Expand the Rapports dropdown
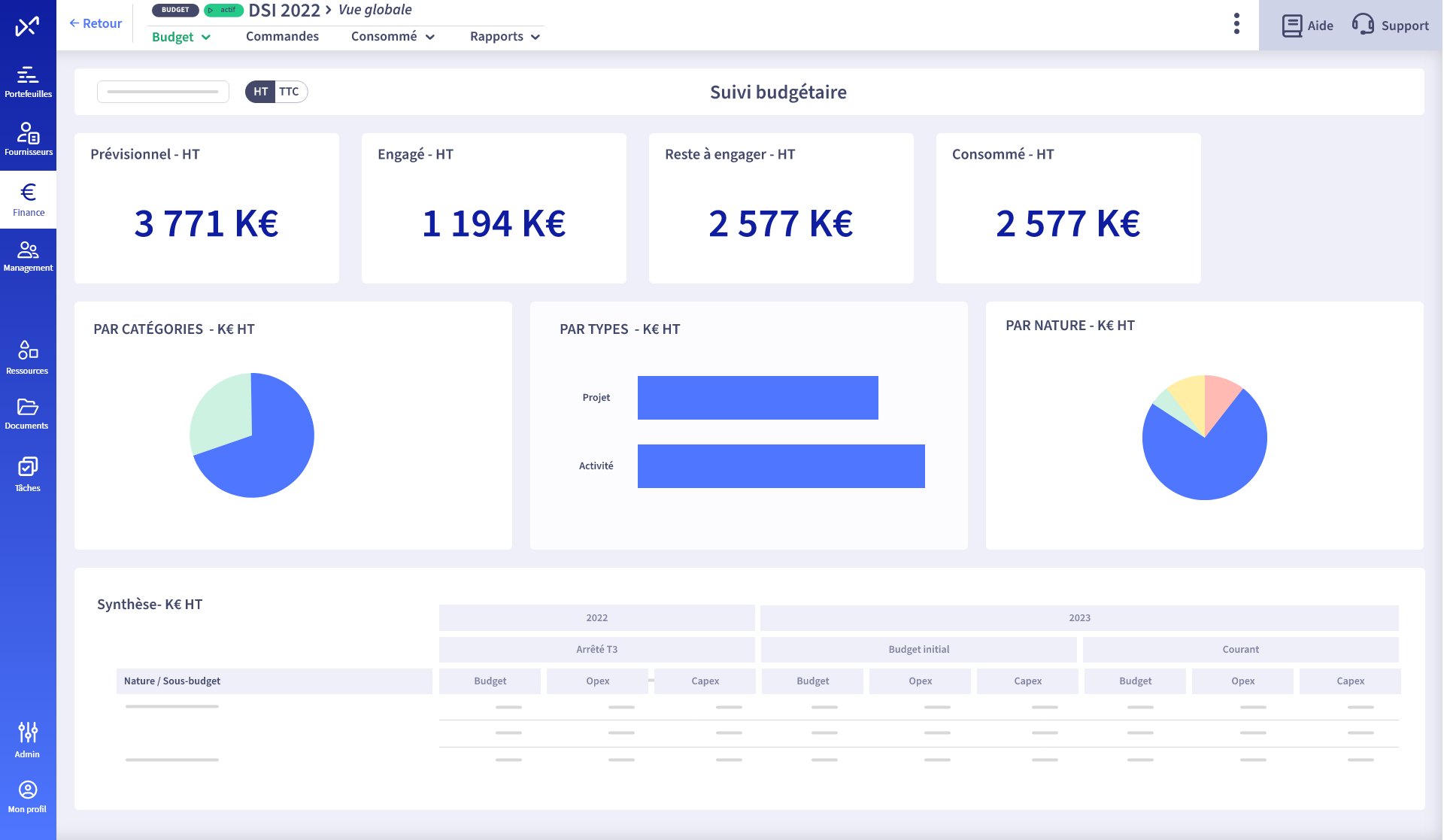Viewport: 1444px width, 840px height. pyautogui.click(x=503, y=36)
